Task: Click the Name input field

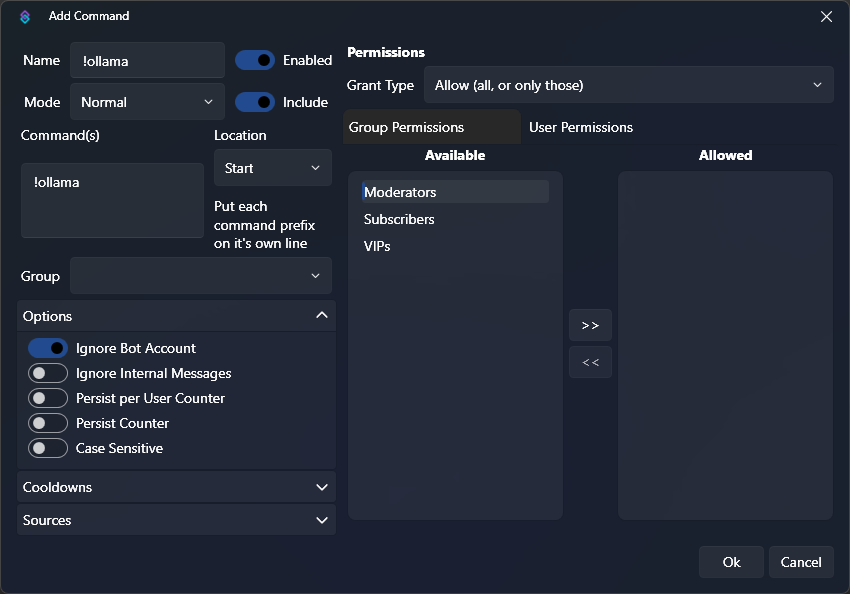Action: [x=148, y=60]
